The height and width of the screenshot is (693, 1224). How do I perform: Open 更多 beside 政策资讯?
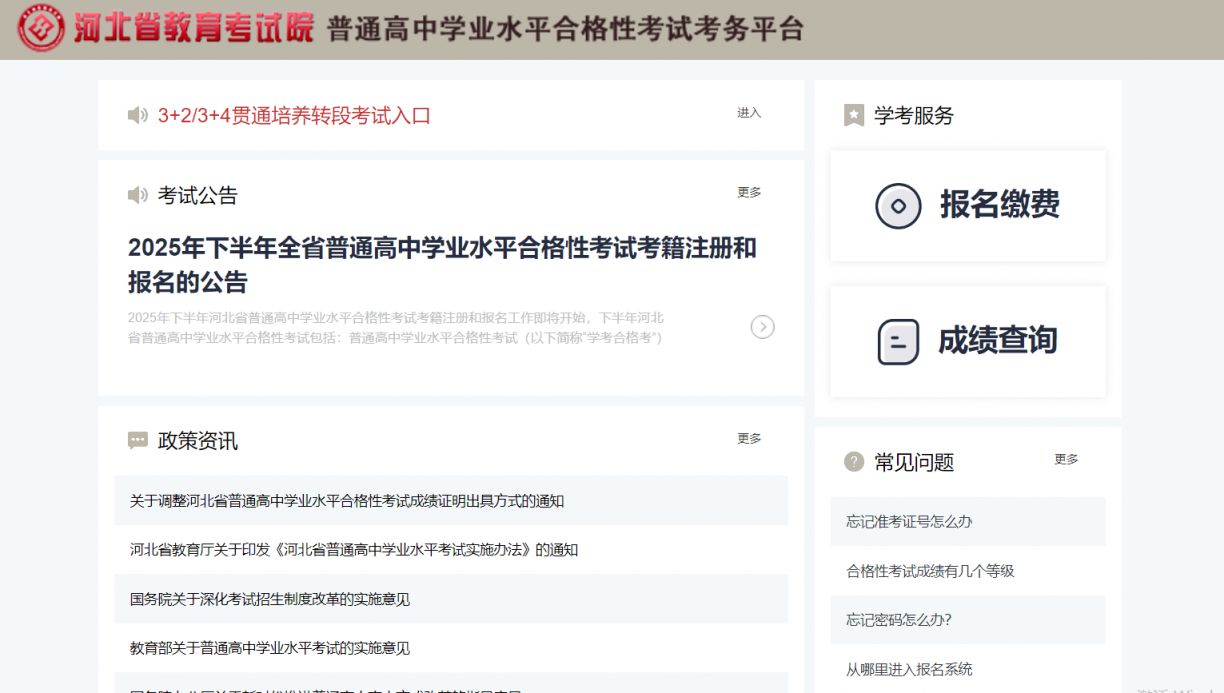point(749,439)
